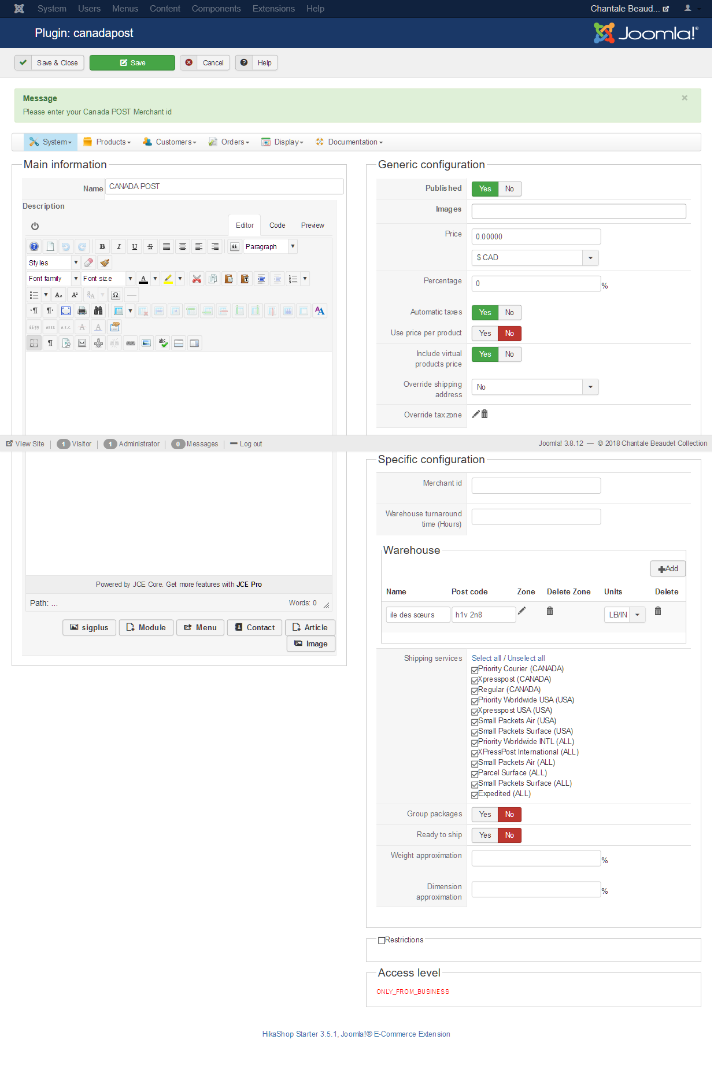Delete the warehouse row trash icon
712x1080 pixels.
[658, 611]
